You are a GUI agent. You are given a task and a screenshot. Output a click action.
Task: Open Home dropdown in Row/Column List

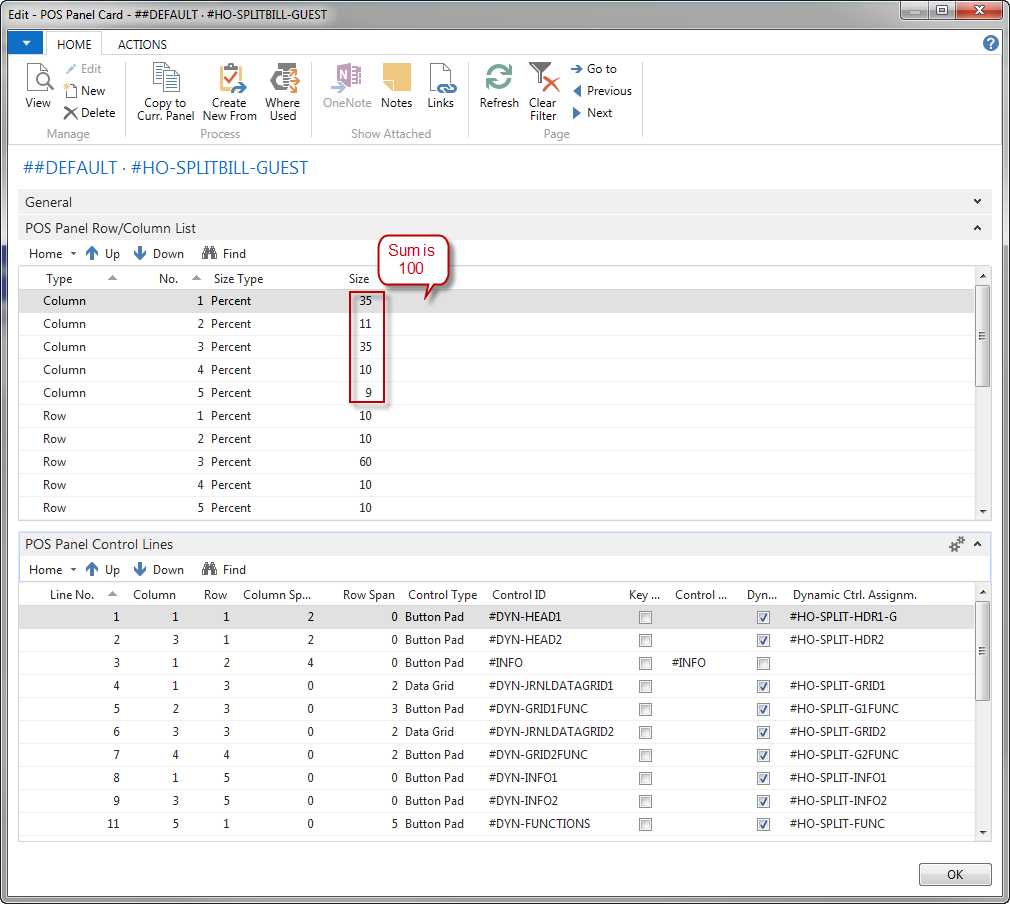52,254
